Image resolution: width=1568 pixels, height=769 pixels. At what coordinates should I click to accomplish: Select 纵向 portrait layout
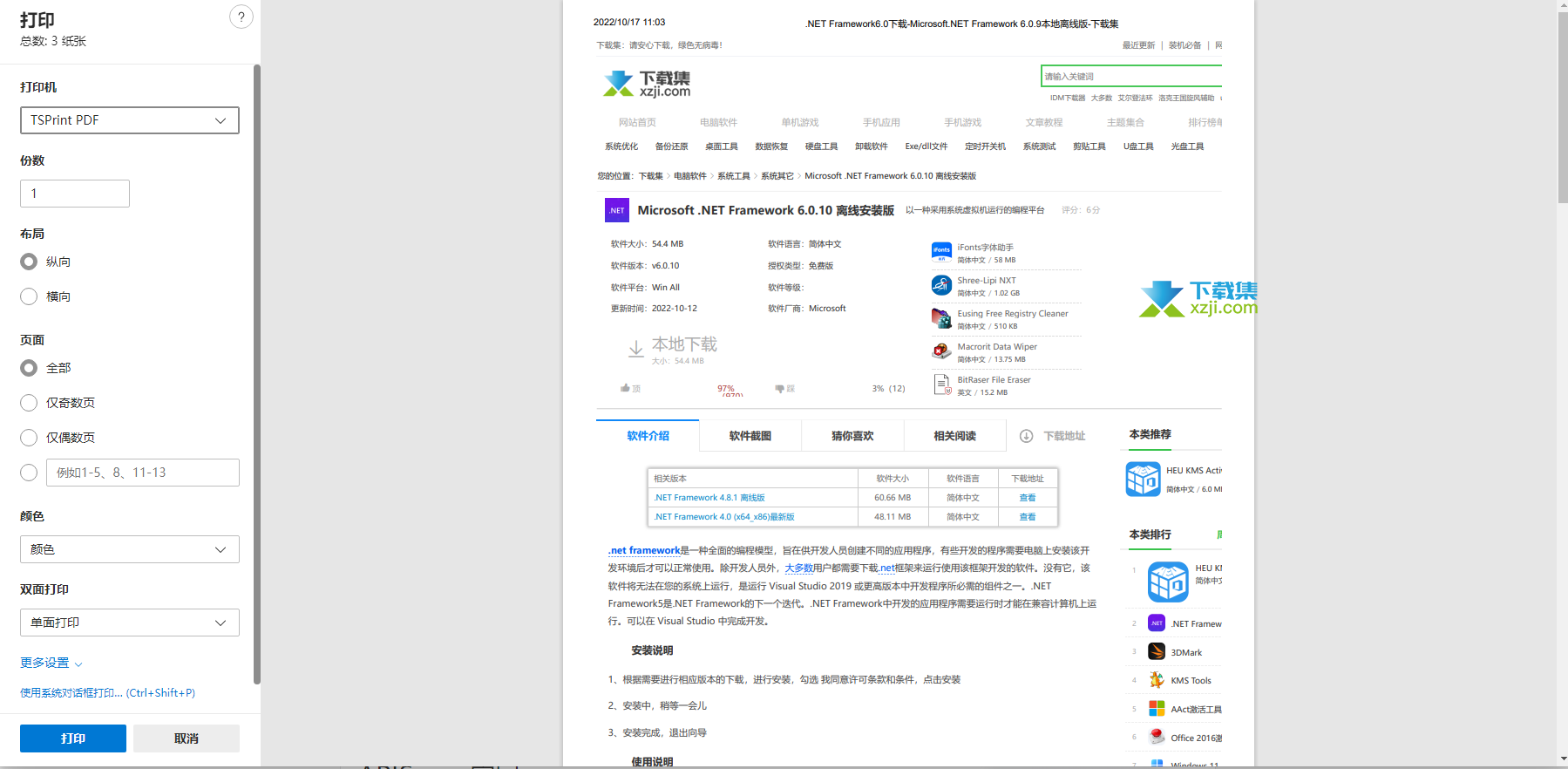click(x=29, y=262)
